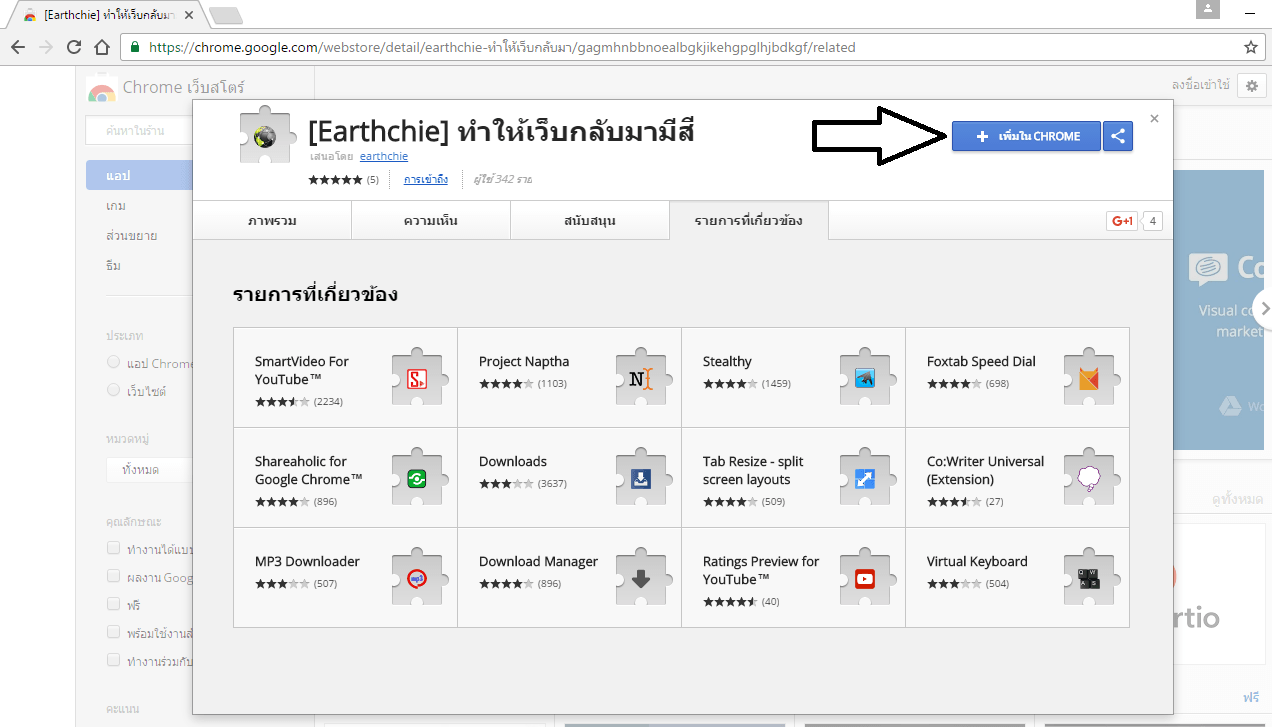Click the เพิ่มใน CHROME button

click(x=1026, y=137)
